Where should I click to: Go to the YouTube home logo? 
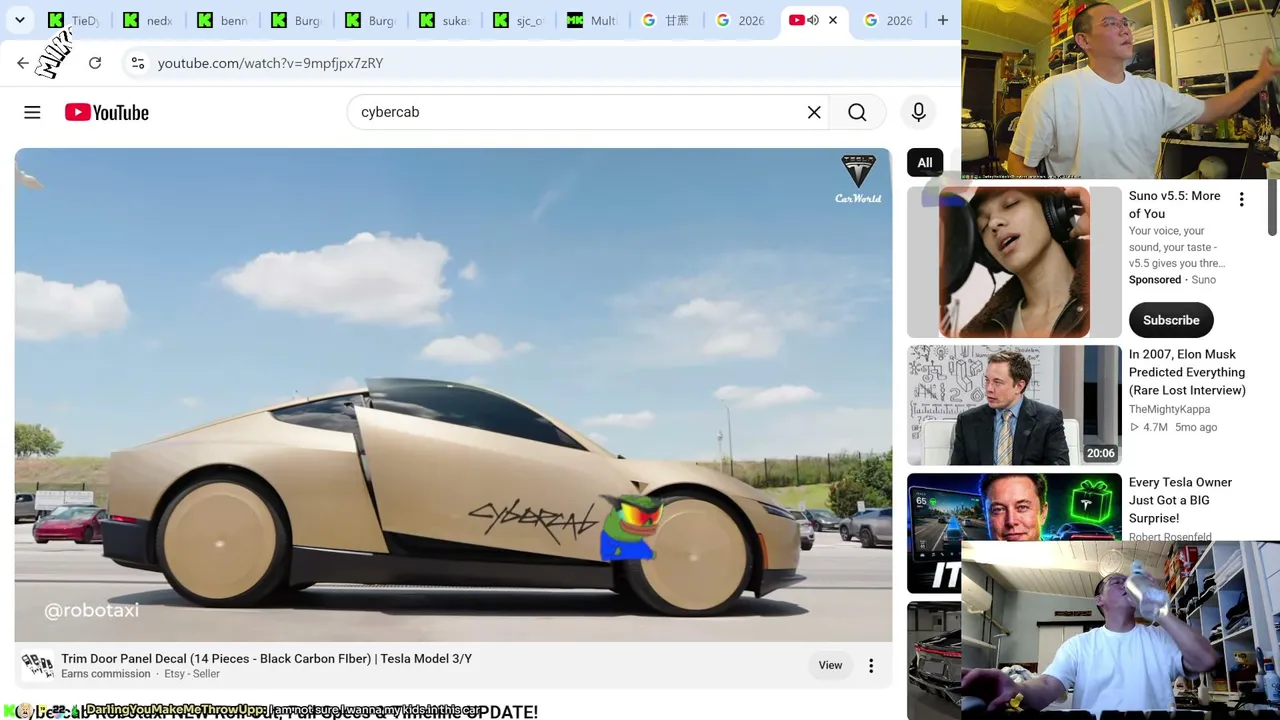pos(107,112)
